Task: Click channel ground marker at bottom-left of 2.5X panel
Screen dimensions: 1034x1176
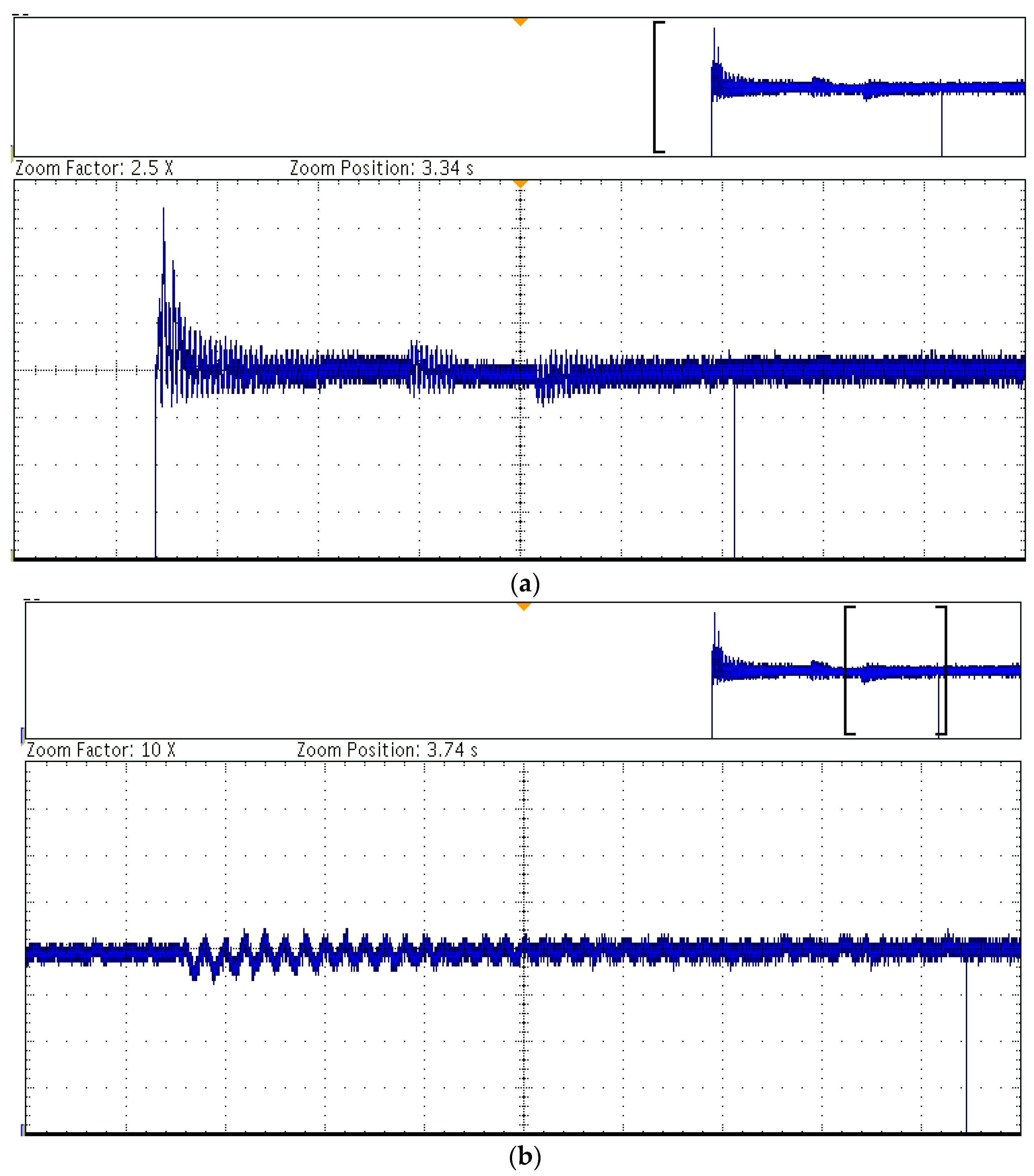Action: pyautogui.click(x=12, y=555)
